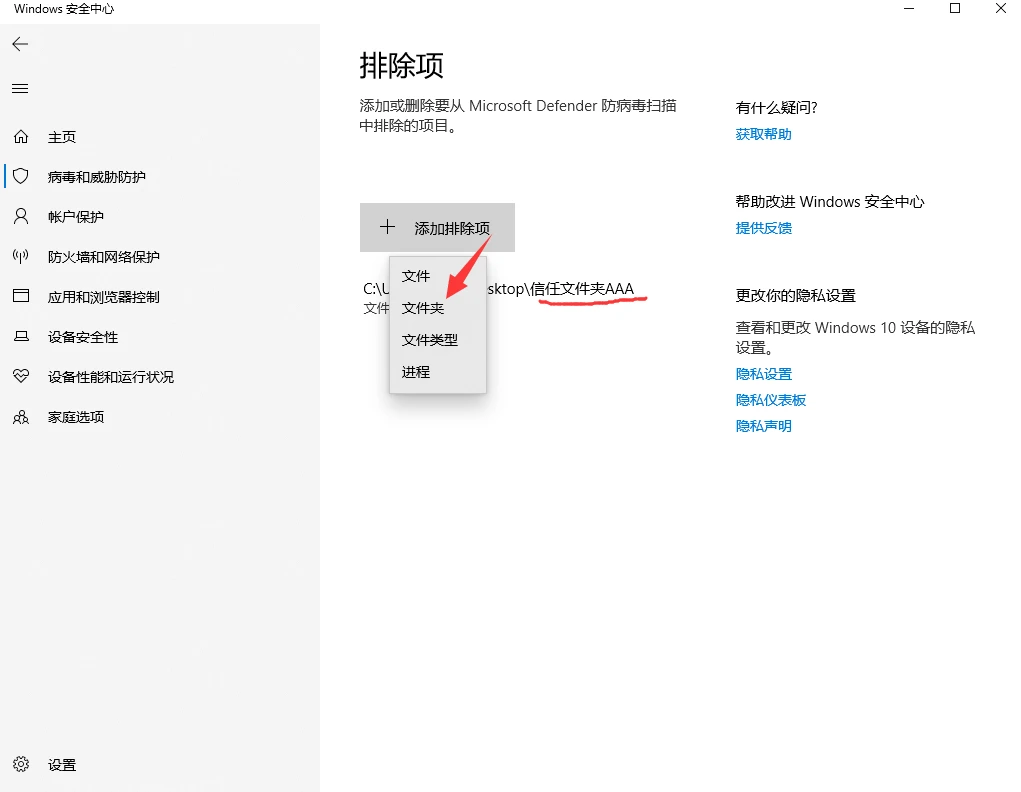Click the 添加排除项 button

pyautogui.click(x=437, y=227)
